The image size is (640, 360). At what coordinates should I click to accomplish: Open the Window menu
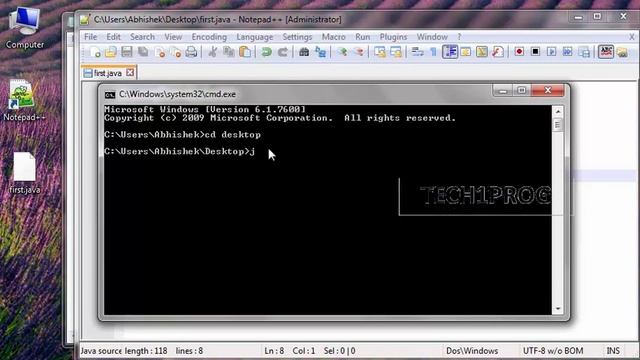[x=432, y=37]
